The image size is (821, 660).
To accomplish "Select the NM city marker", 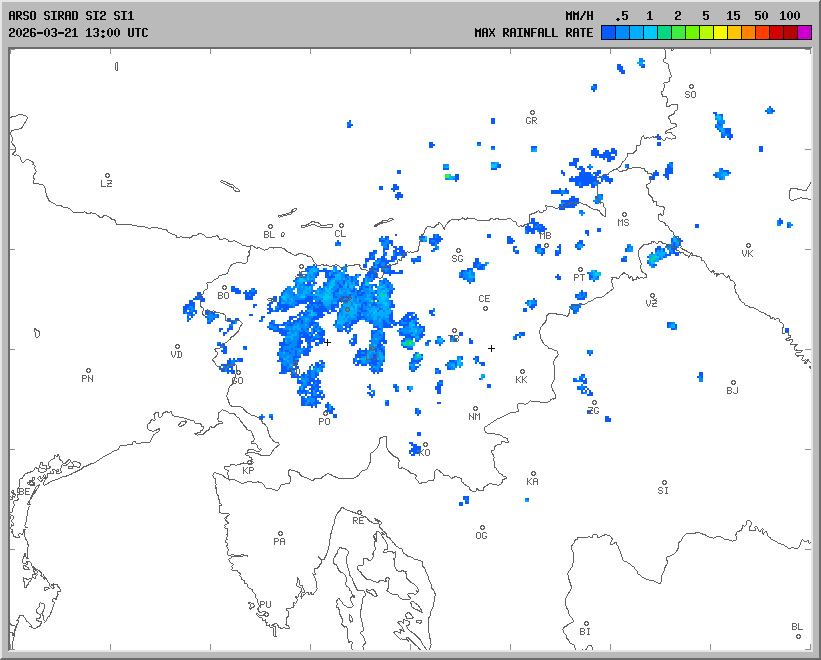I will tap(476, 408).
